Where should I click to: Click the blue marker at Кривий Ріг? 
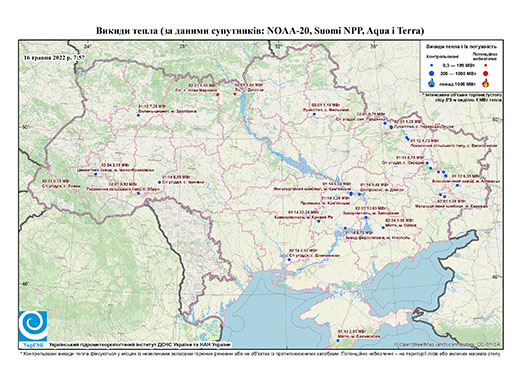point(318,221)
